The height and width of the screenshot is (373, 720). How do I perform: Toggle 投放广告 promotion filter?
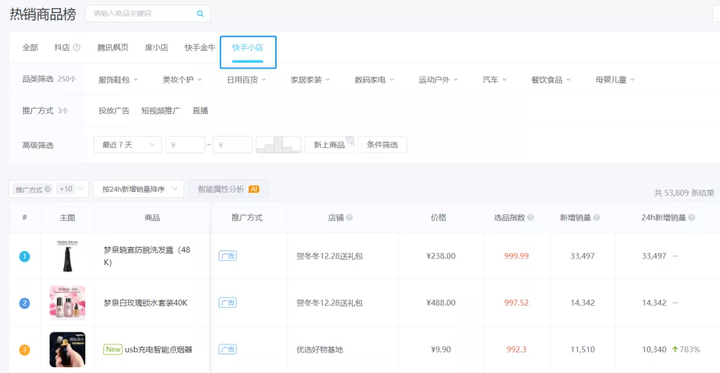[x=114, y=111]
